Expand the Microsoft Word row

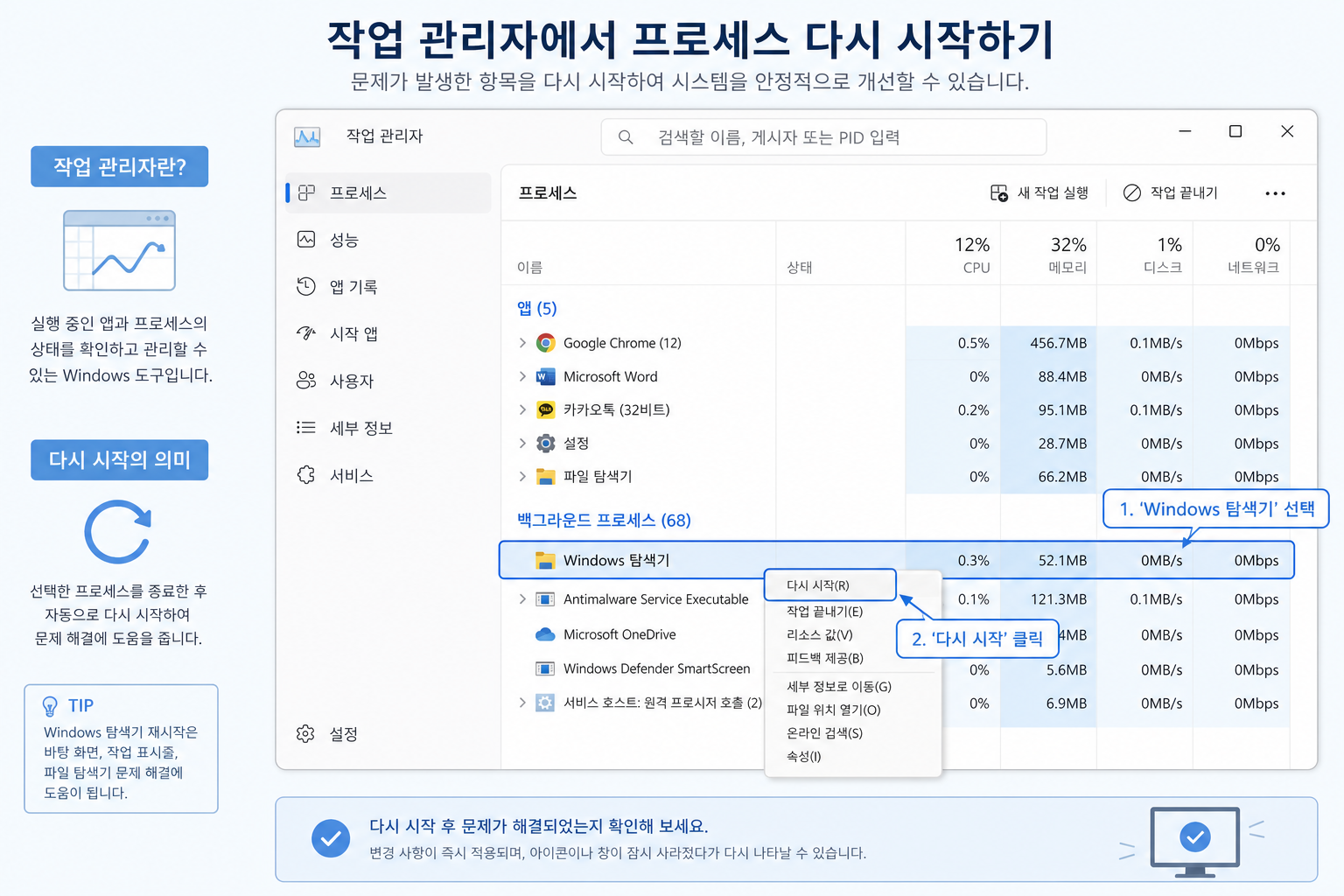click(522, 377)
